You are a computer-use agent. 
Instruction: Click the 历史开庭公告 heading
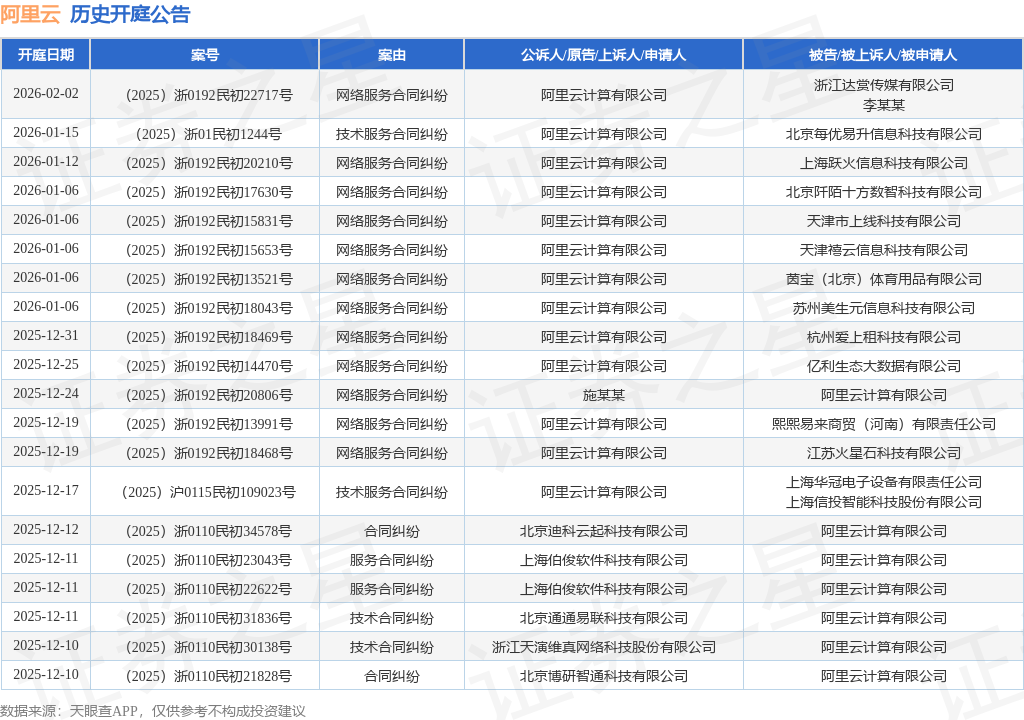[129, 14]
